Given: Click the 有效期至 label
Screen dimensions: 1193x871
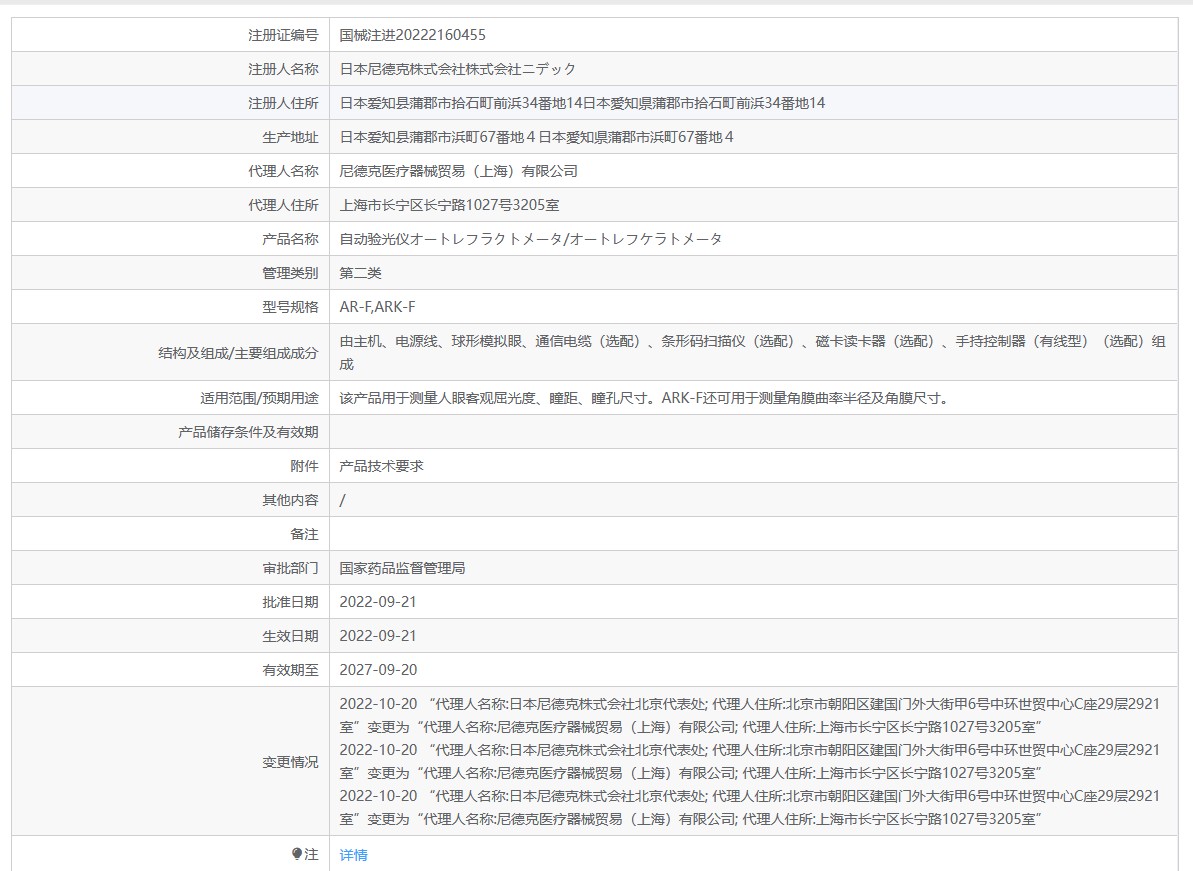Looking at the screenshot, I should point(290,670).
